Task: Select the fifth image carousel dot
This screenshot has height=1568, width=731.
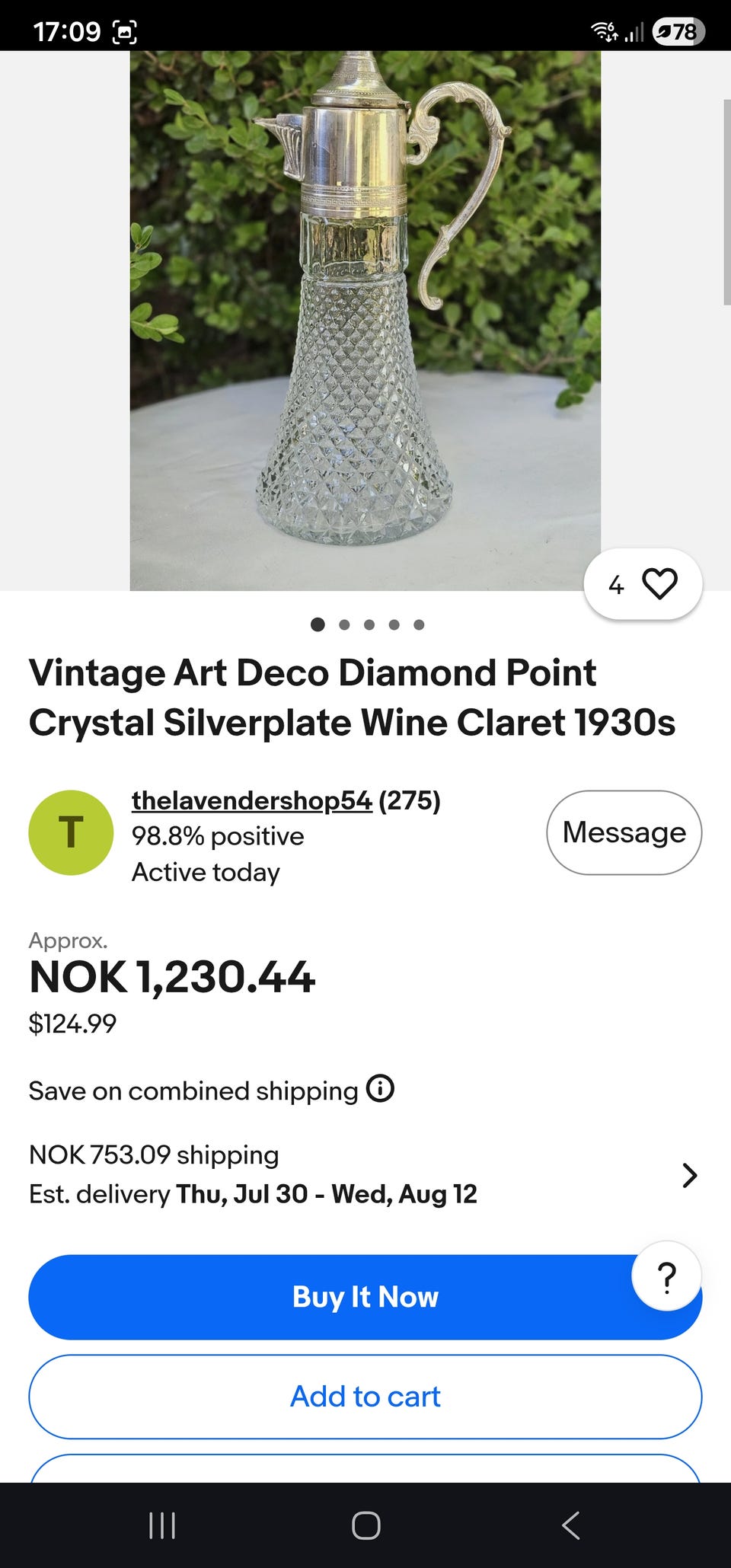Action: tap(419, 624)
